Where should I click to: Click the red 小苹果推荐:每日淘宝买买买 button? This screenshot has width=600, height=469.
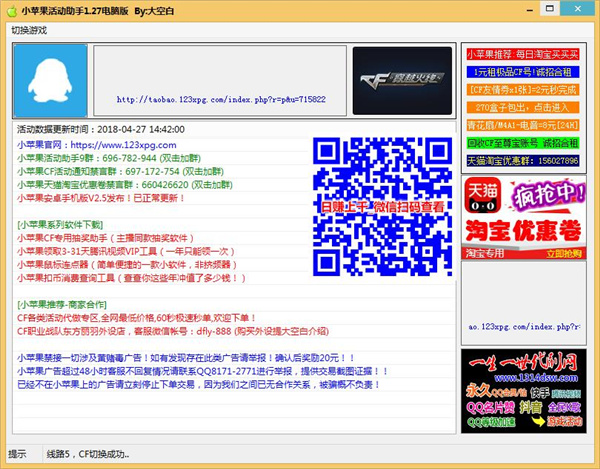(523, 54)
